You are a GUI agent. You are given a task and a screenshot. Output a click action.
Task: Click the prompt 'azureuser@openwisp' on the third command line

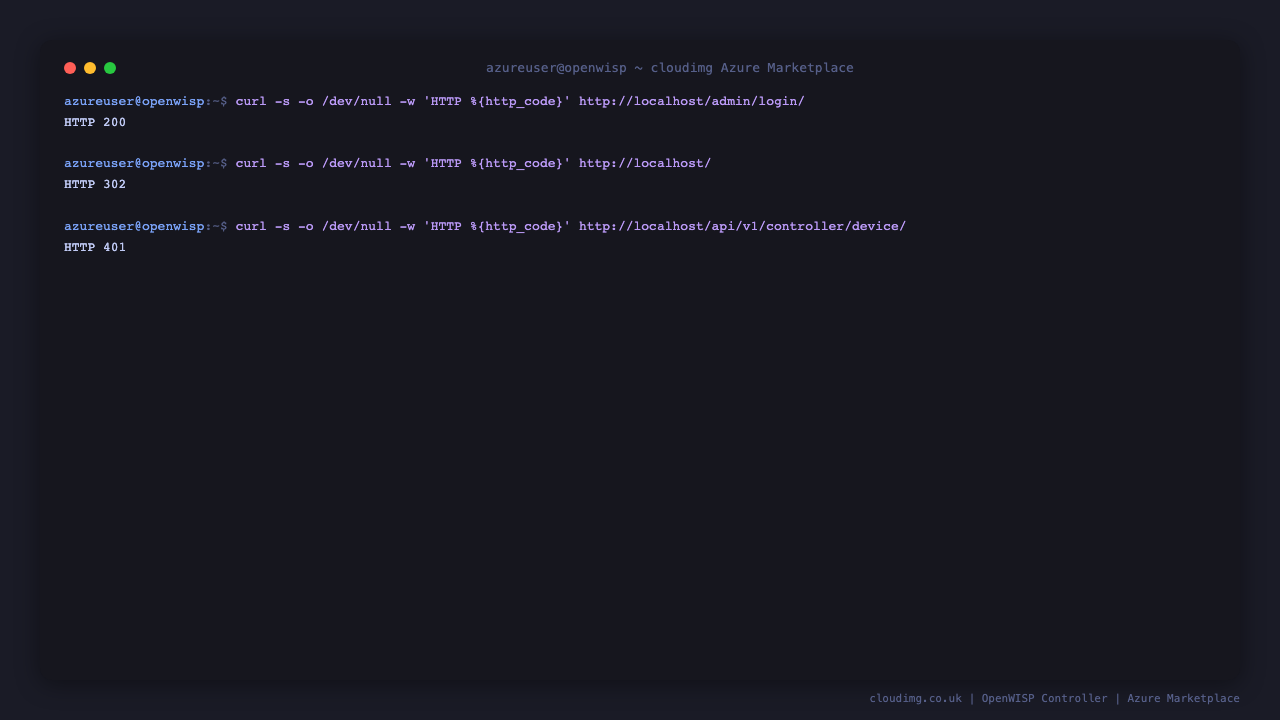click(134, 226)
